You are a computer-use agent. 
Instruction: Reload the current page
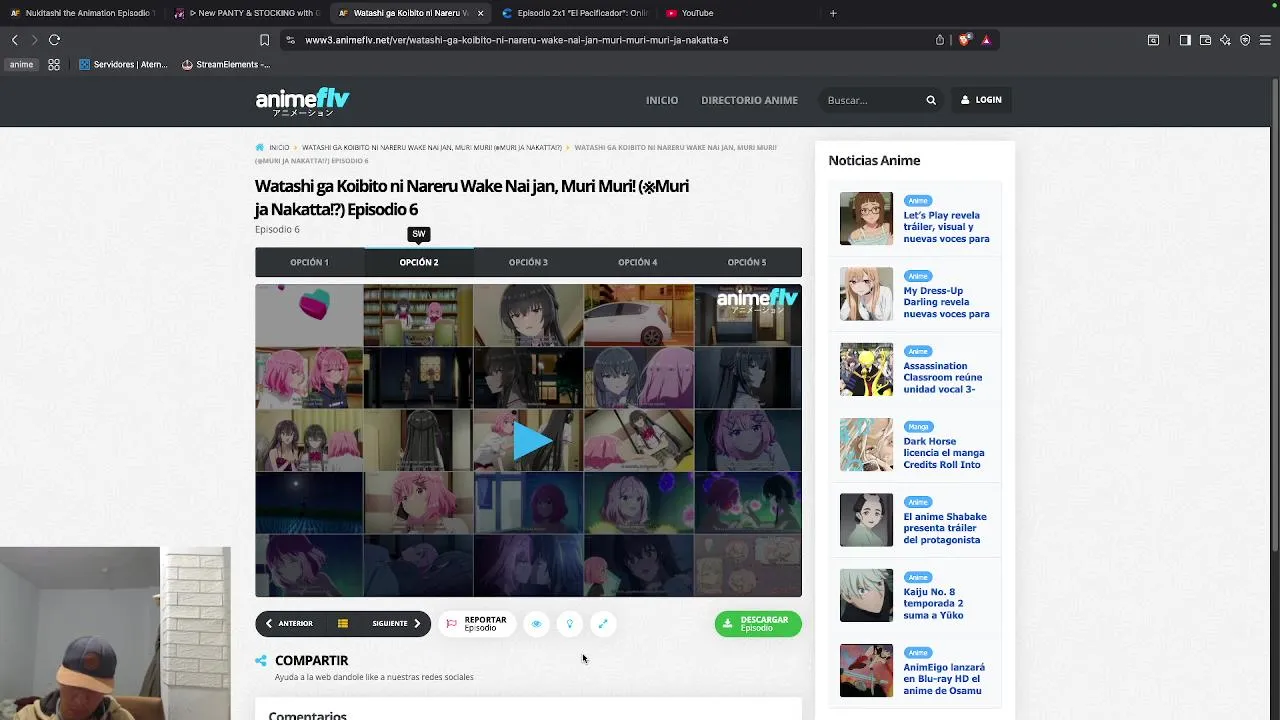pyautogui.click(x=55, y=40)
